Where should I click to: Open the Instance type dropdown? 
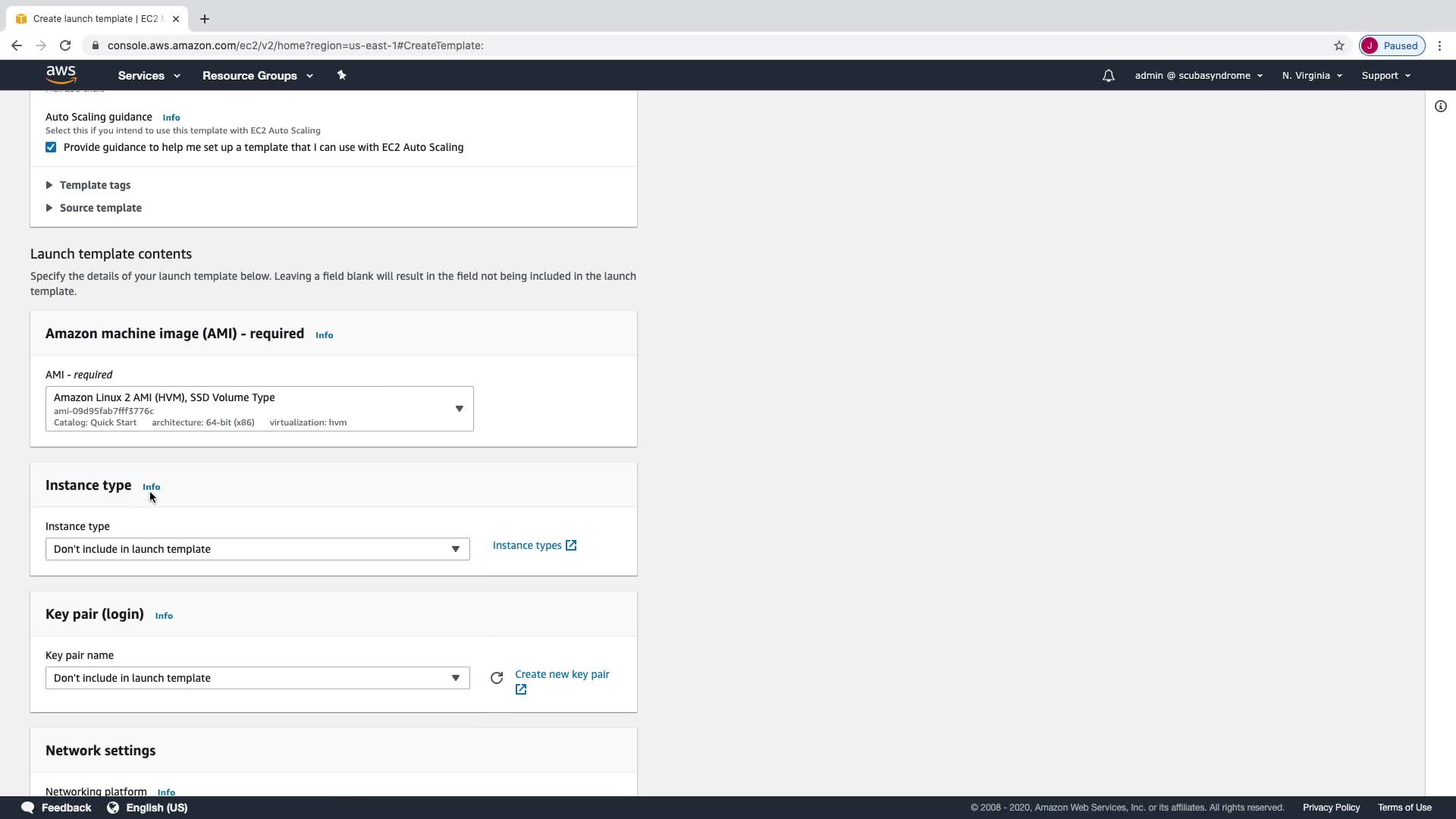point(257,549)
